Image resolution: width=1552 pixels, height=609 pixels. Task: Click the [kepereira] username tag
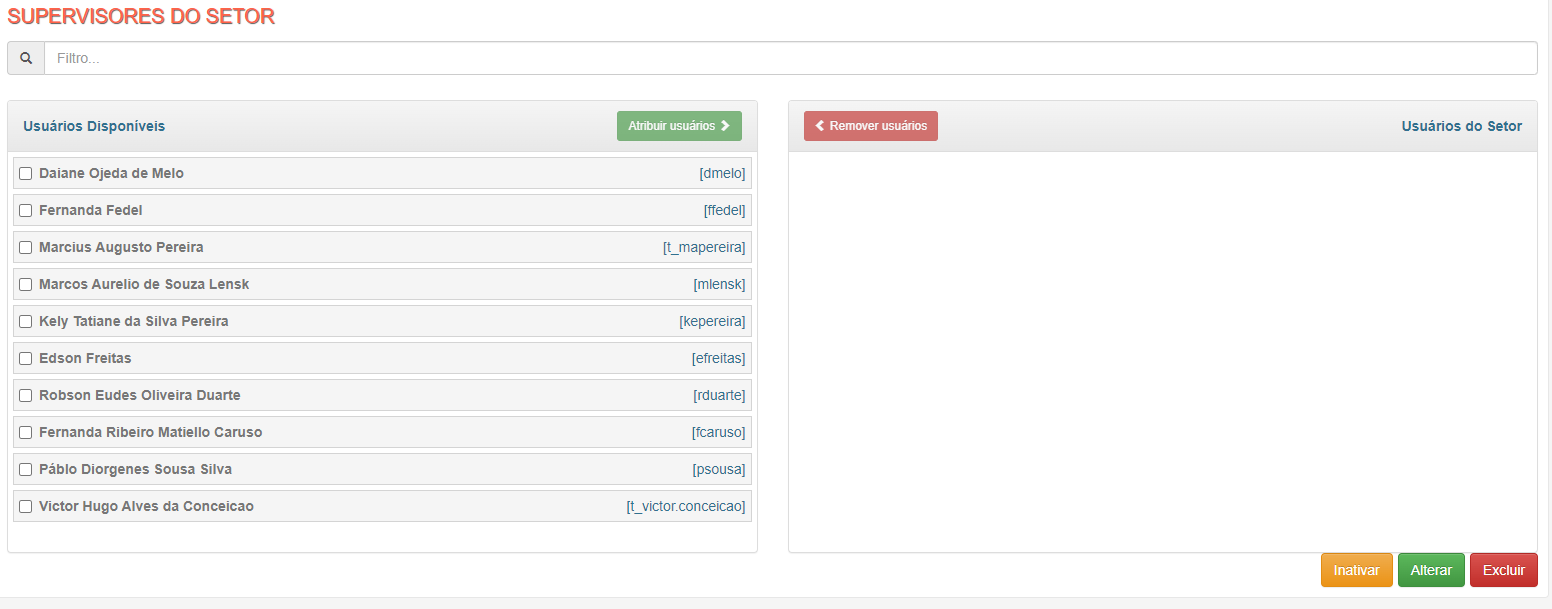click(x=712, y=321)
